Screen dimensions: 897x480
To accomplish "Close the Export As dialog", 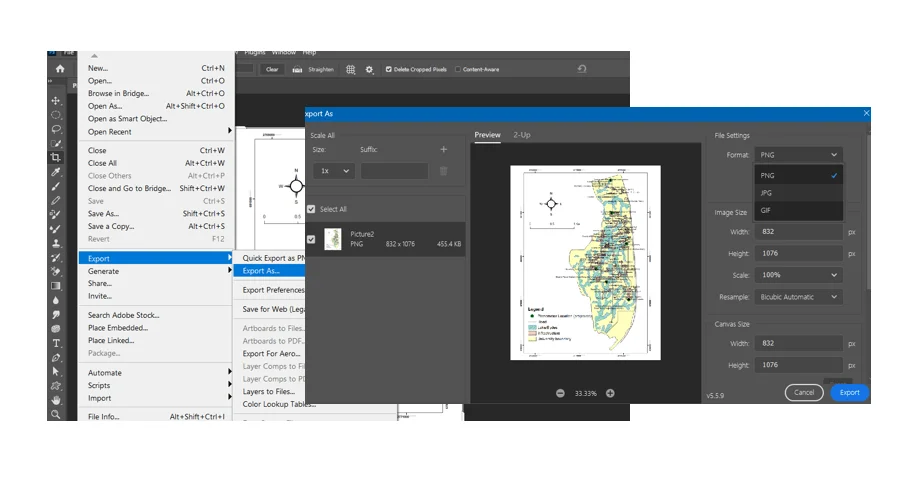I will [x=866, y=113].
